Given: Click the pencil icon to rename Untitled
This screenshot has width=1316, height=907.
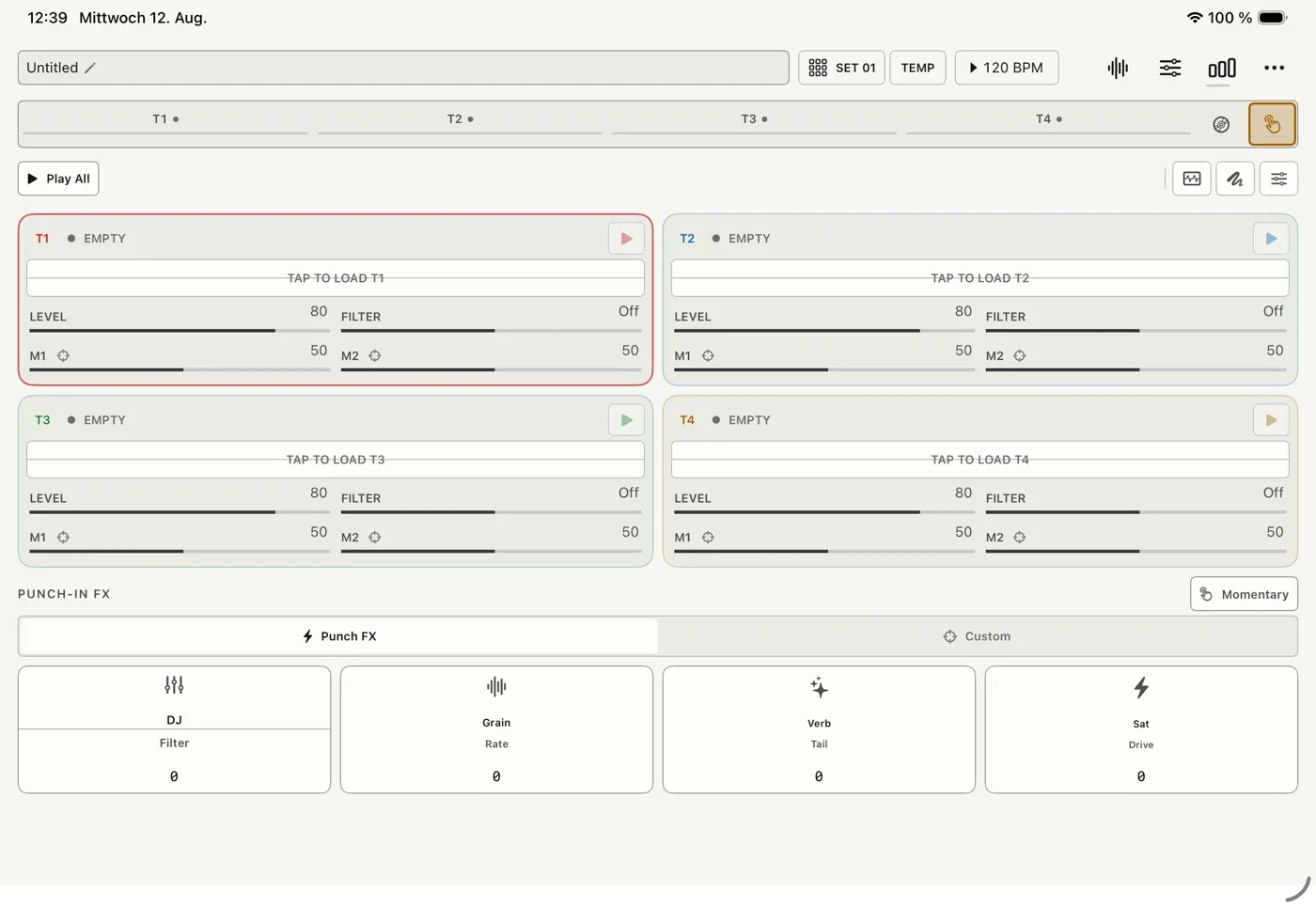Looking at the screenshot, I should (90, 68).
